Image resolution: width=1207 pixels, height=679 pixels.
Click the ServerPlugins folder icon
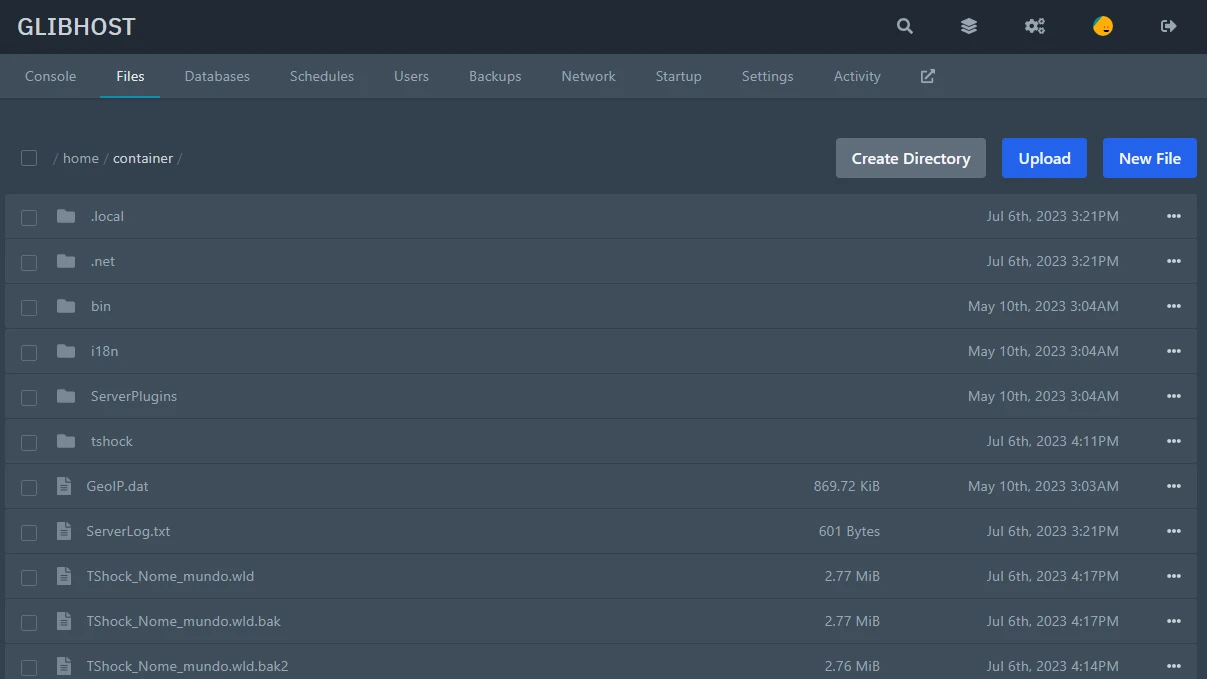[x=66, y=396]
